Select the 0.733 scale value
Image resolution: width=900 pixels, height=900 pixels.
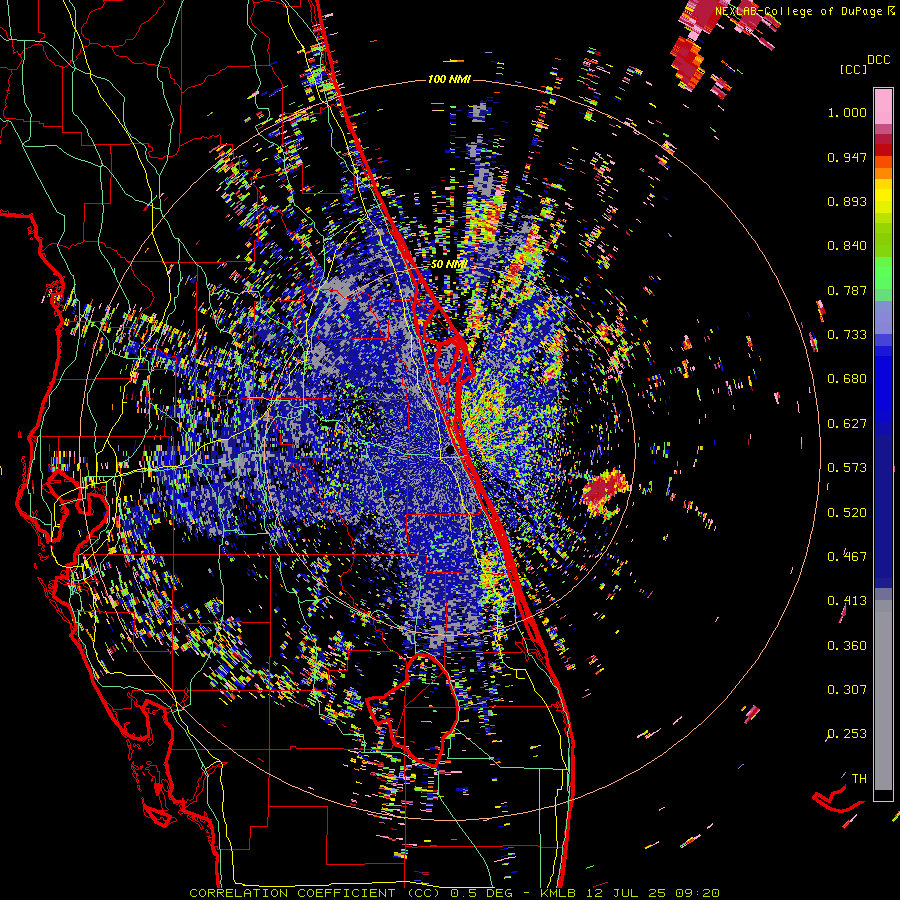(x=847, y=335)
